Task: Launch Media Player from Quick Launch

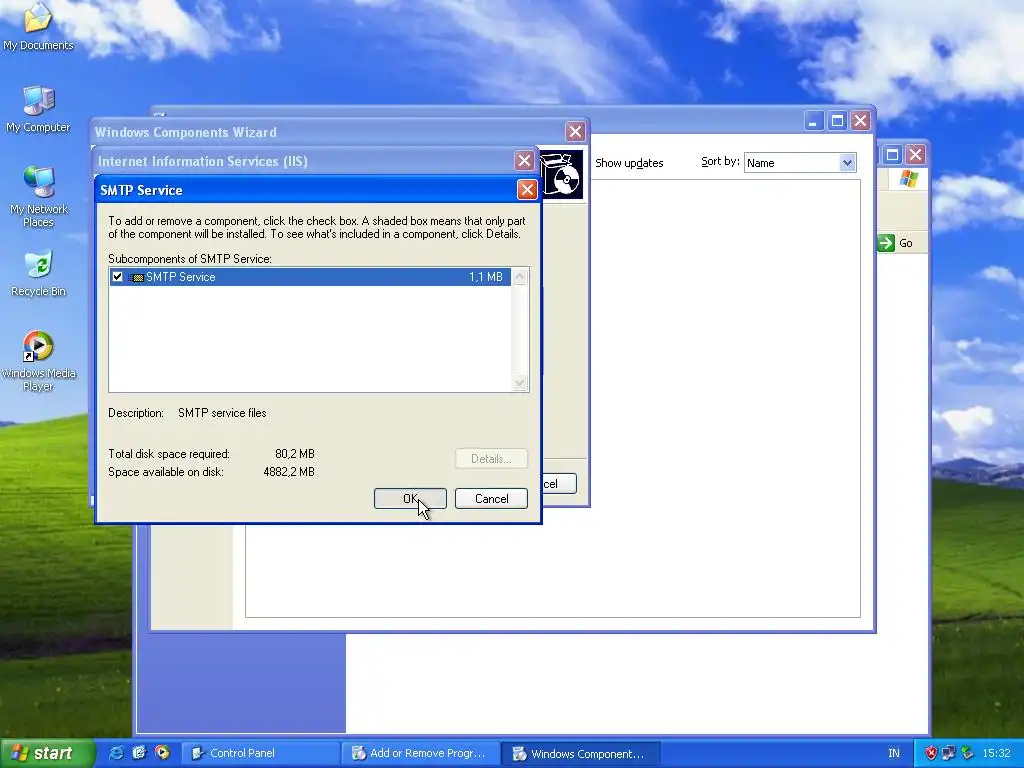Action: click(162, 753)
